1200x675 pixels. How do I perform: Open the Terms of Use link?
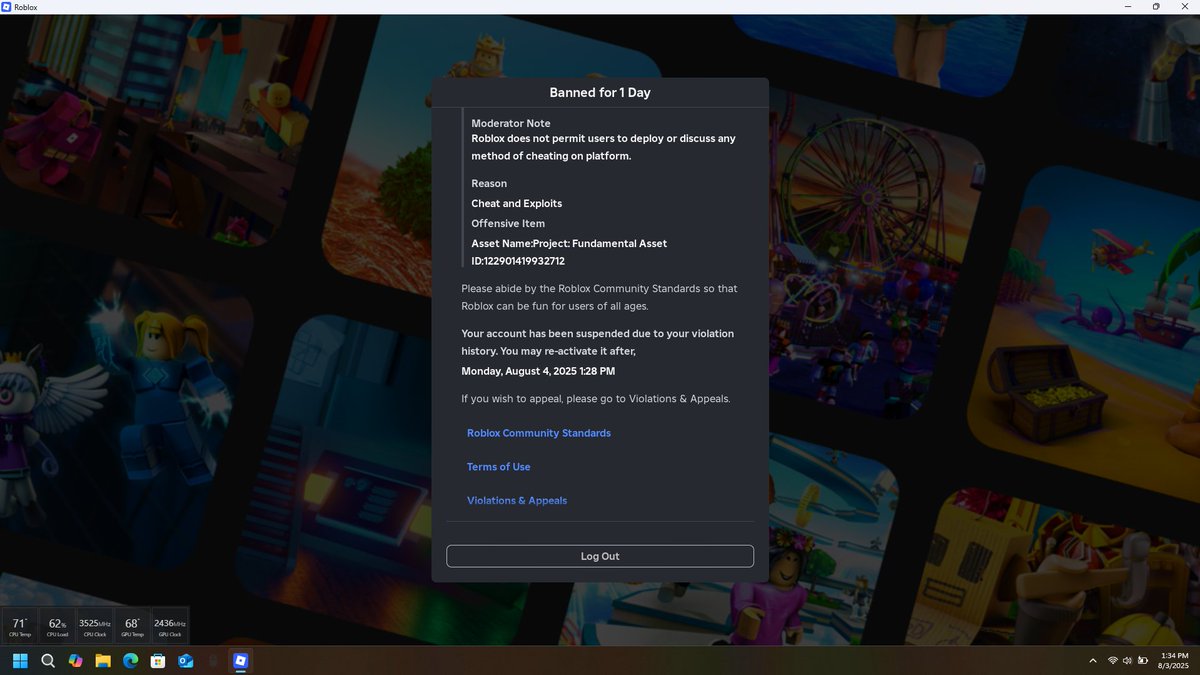(499, 467)
